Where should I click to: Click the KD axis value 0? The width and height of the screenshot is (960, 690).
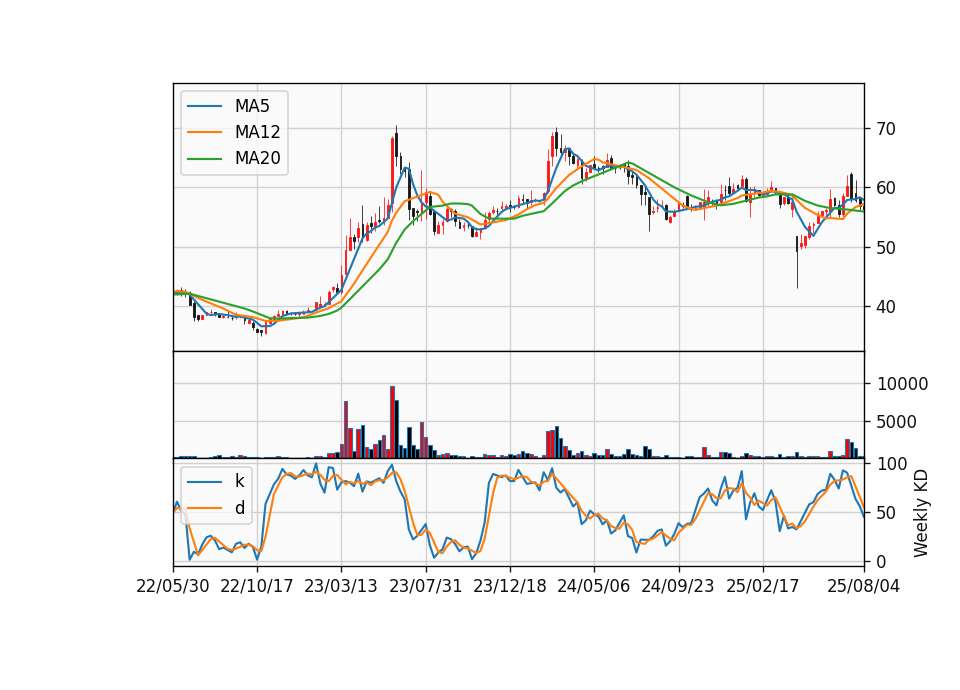click(x=881, y=561)
